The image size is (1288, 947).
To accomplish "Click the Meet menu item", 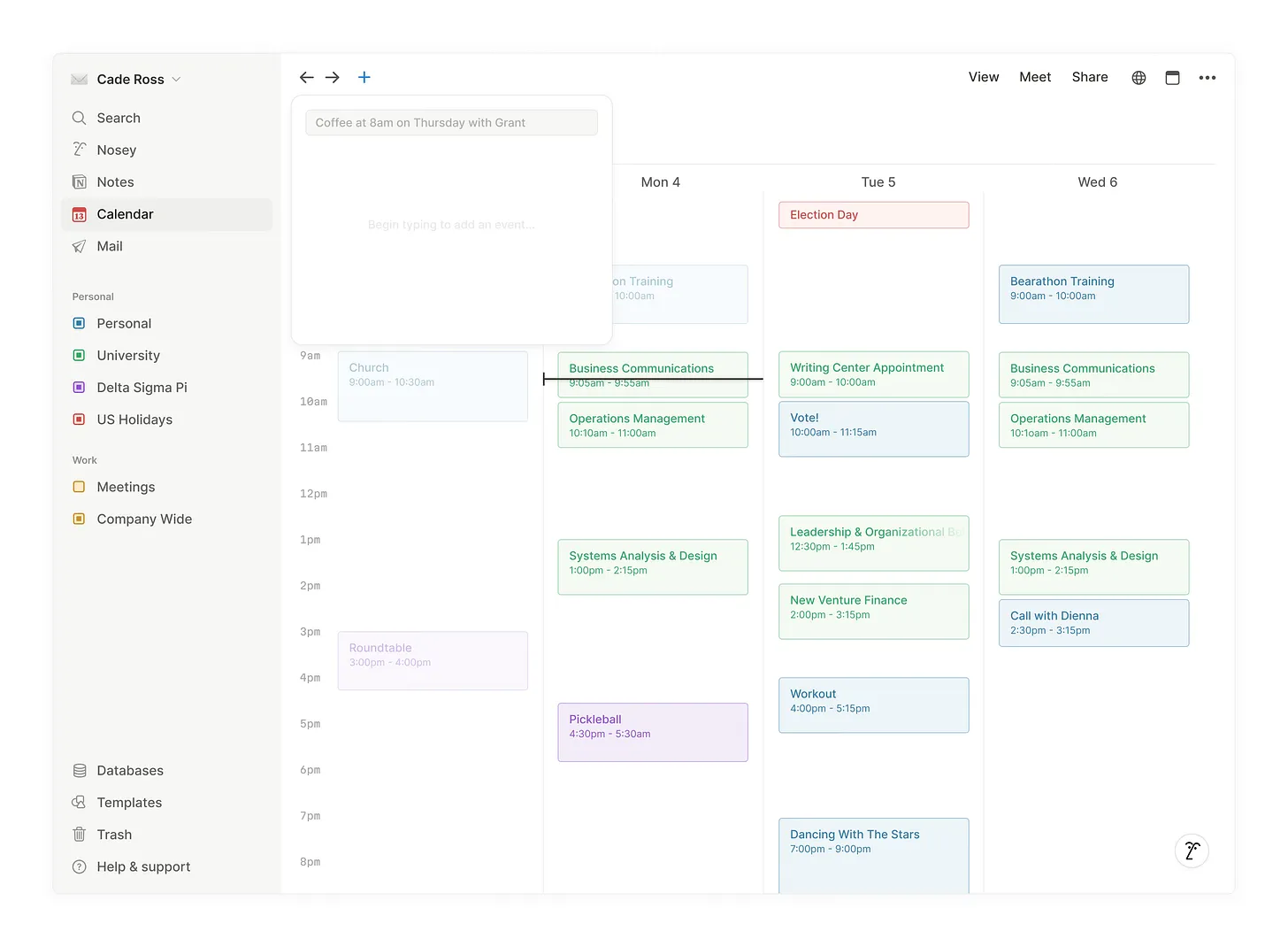I will [x=1035, y=77].
